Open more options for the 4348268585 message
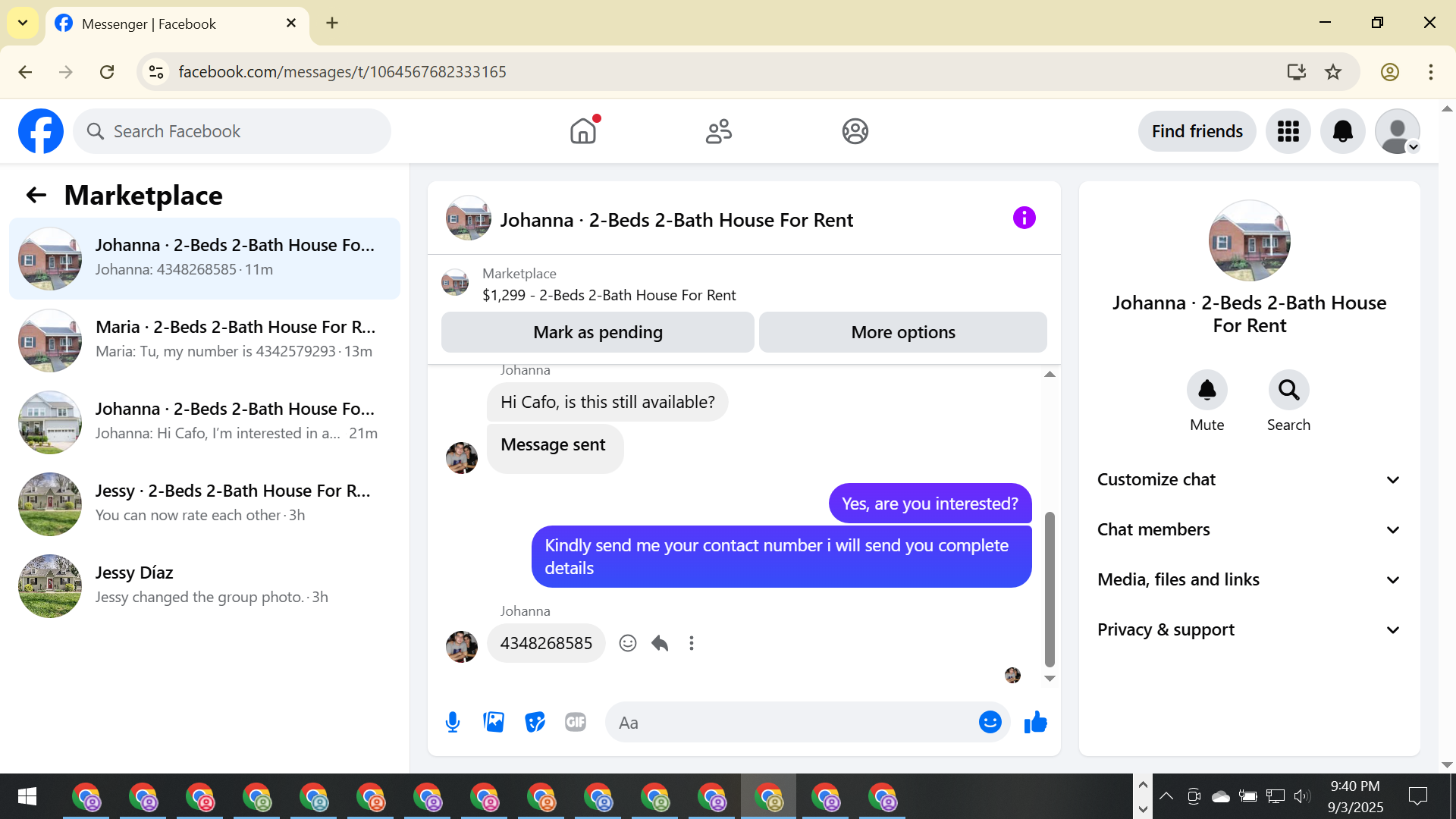 point(692,643)
